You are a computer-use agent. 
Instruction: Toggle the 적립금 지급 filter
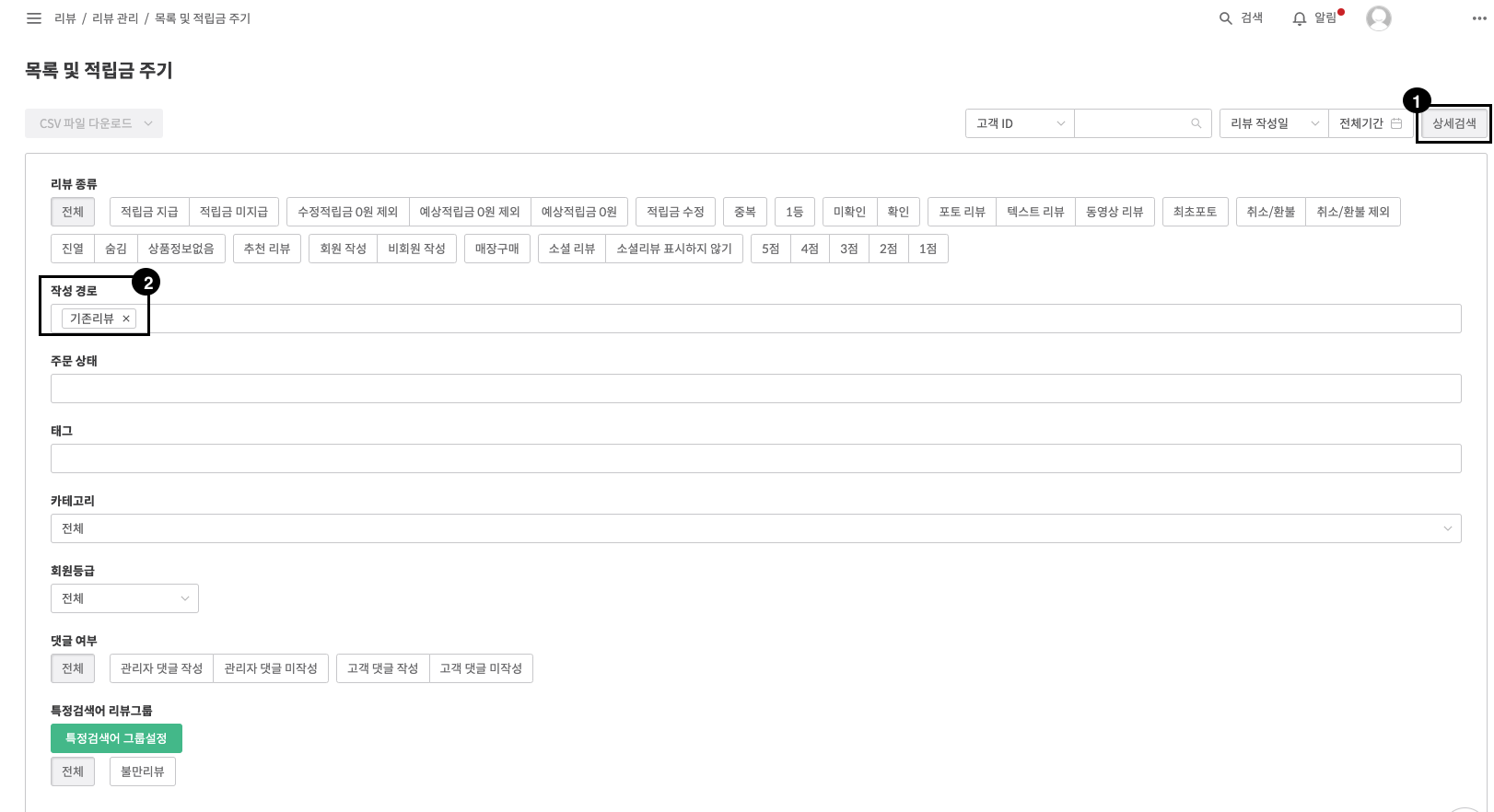(x=149, y=212)
